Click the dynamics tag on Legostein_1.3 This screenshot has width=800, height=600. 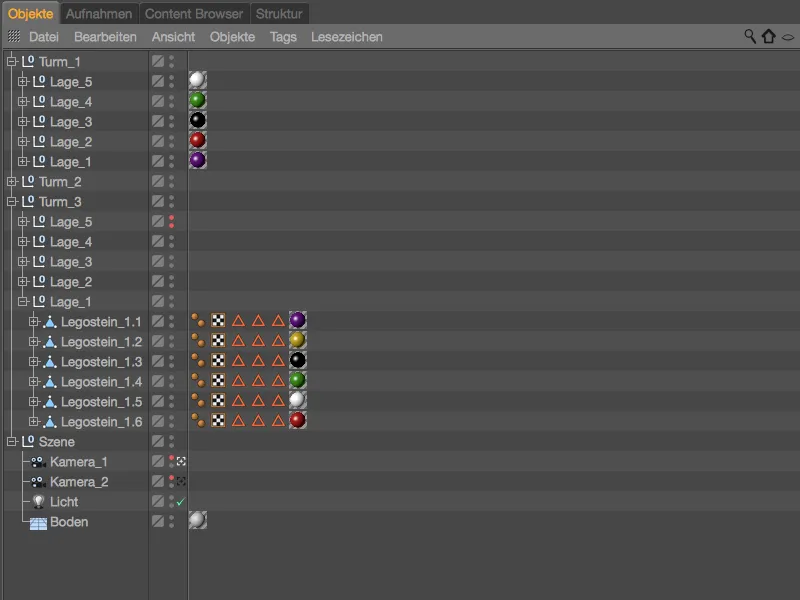[198, 360]
